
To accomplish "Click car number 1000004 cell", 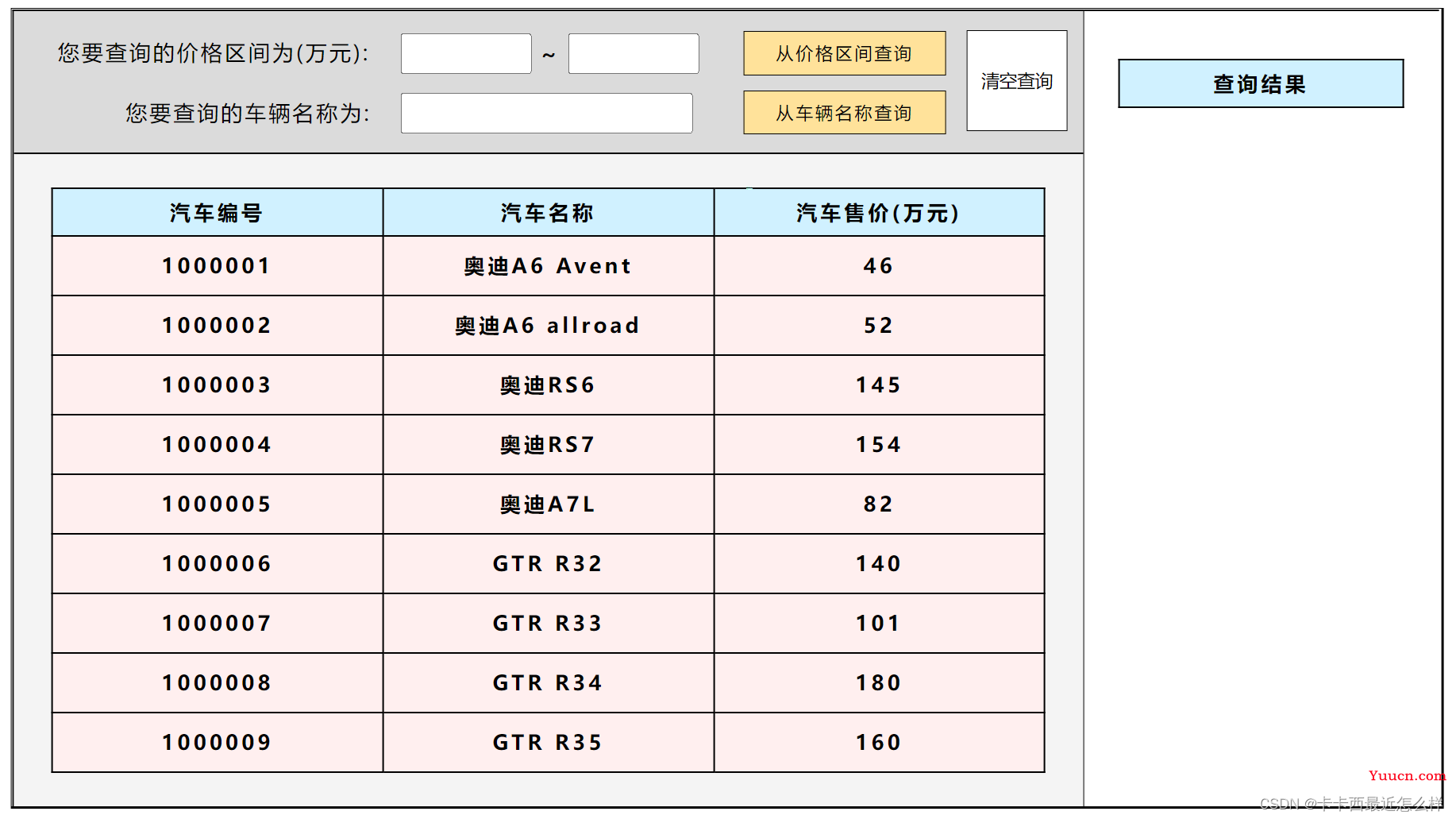I will point(218,445).
